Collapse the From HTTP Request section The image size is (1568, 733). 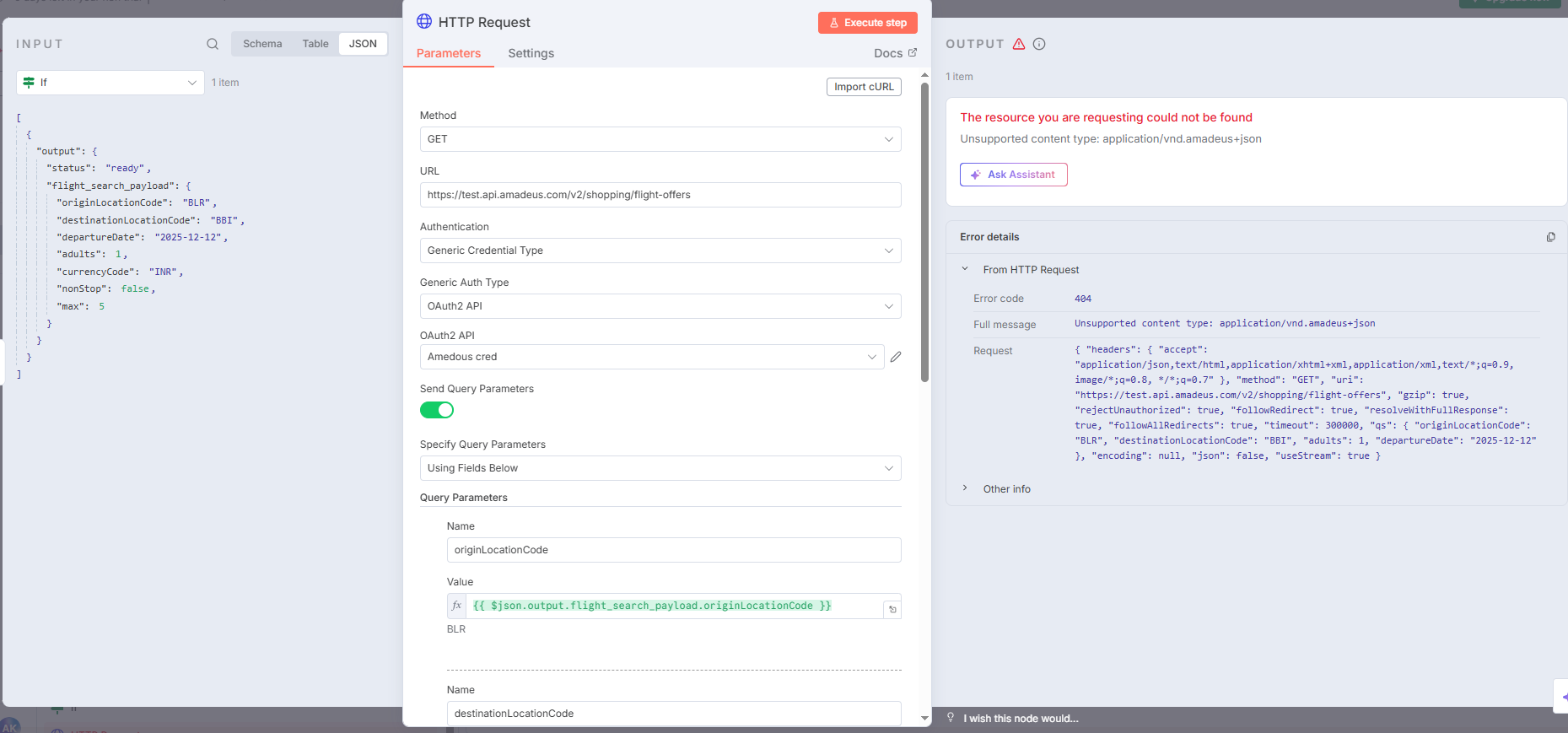click(966, 269)
